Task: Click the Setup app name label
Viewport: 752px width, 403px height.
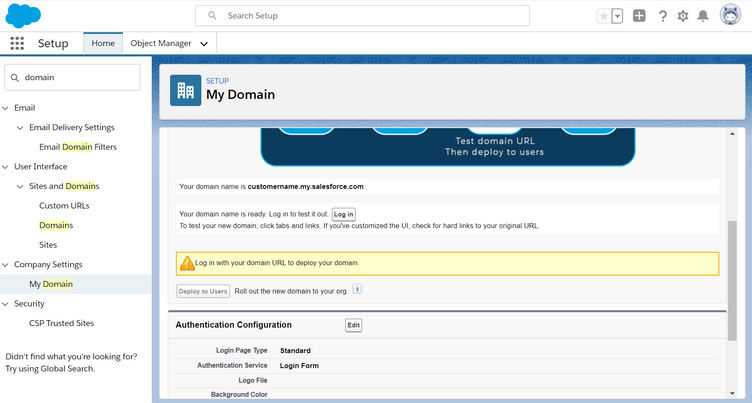Action: click(x=53, y=43)
